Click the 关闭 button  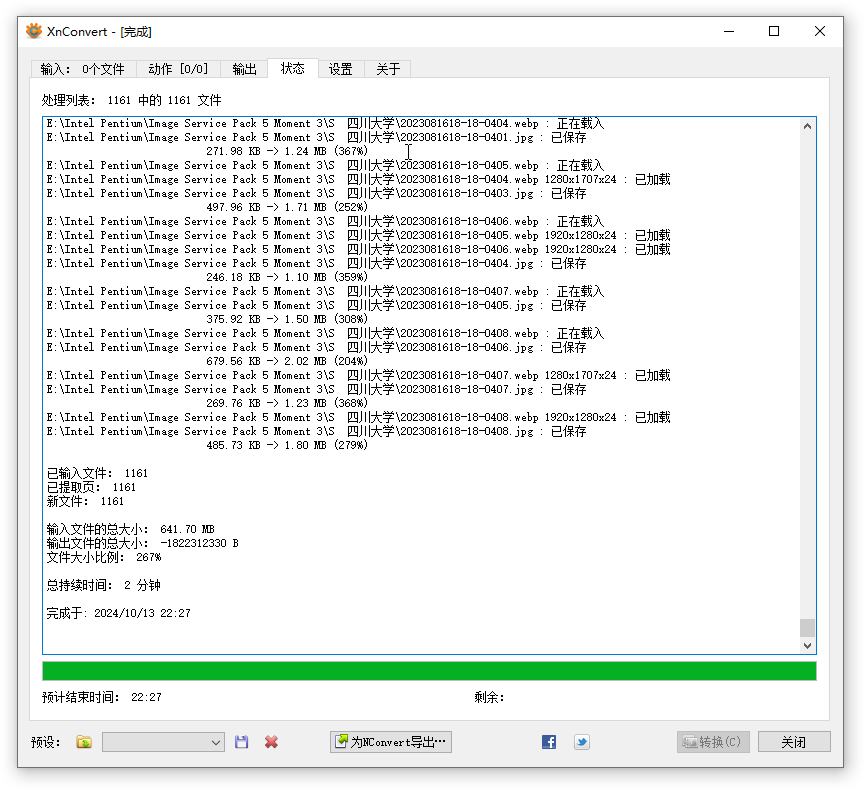[x=794, y=742]
